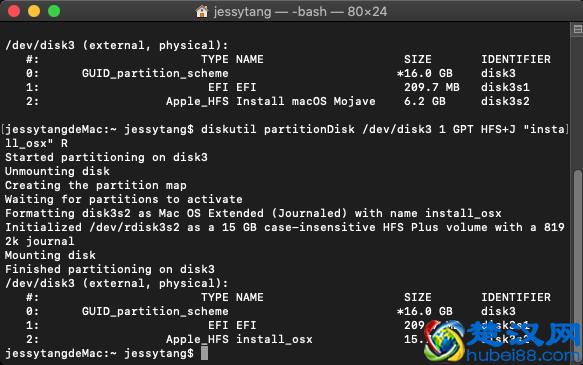
Task: Click first '/dev/disk3 (external, physical):' header
Action: tap(116, 45)
